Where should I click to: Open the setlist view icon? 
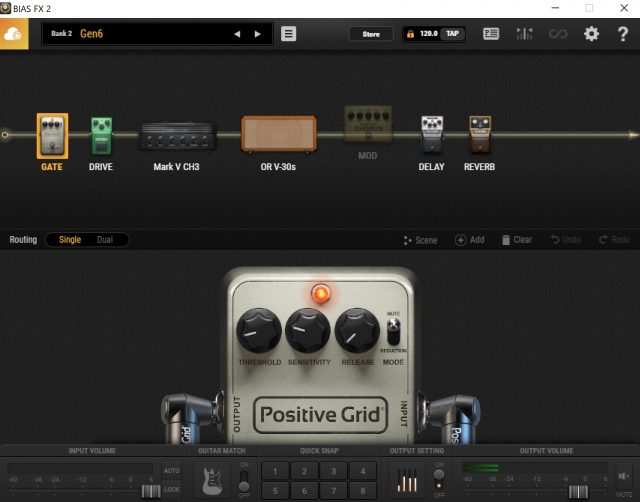tap(491, 34)
